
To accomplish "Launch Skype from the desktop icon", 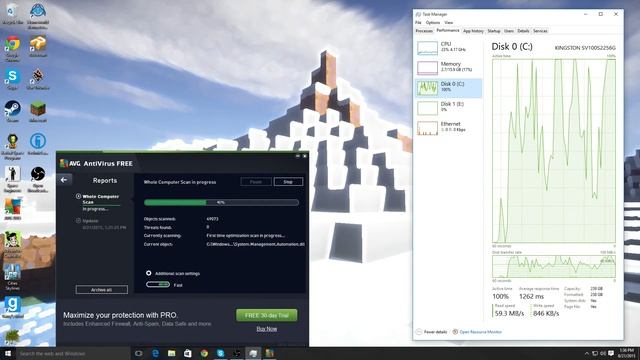I will point(13,80).
